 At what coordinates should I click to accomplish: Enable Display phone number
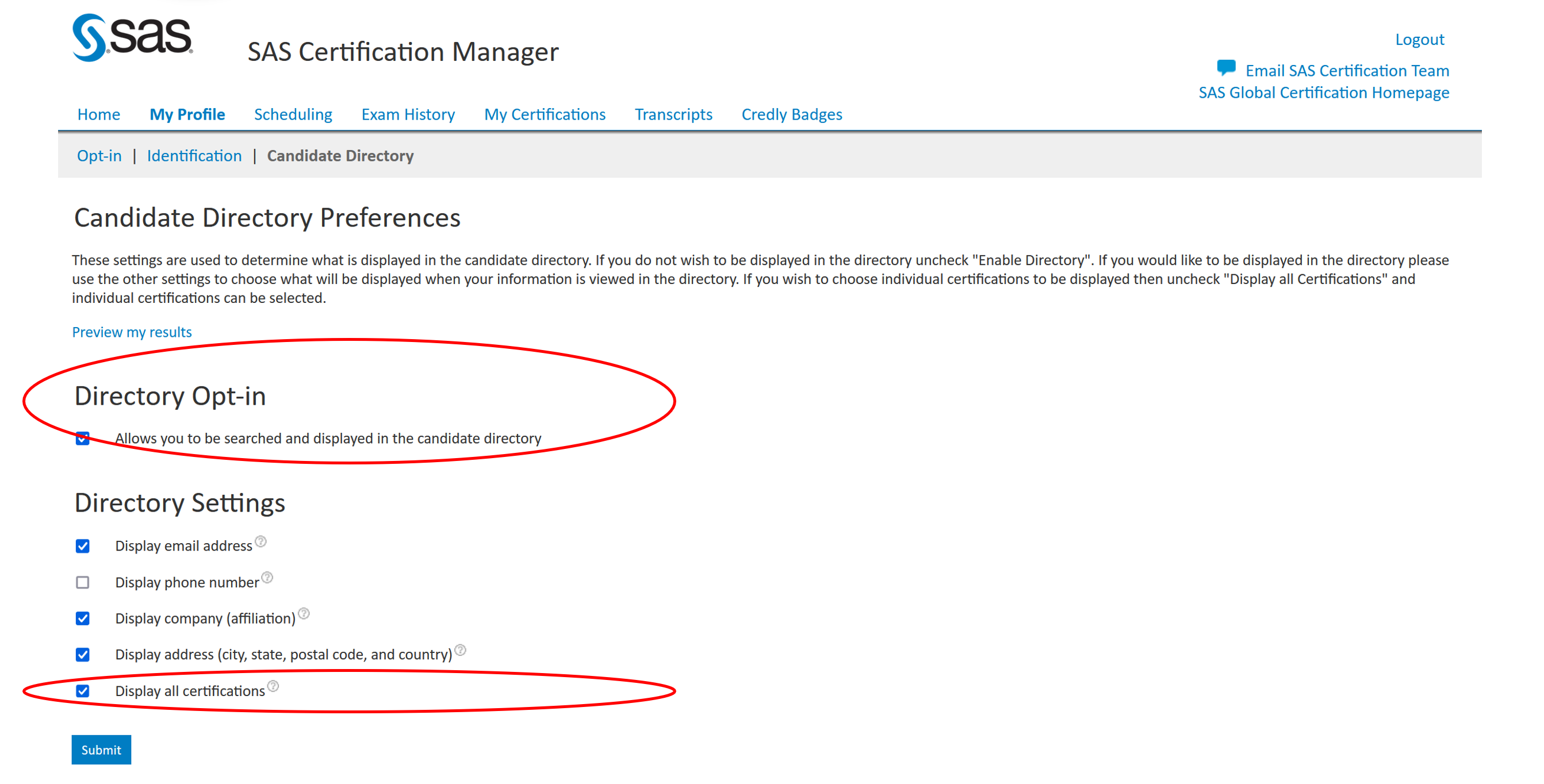(x=83, y=582)
